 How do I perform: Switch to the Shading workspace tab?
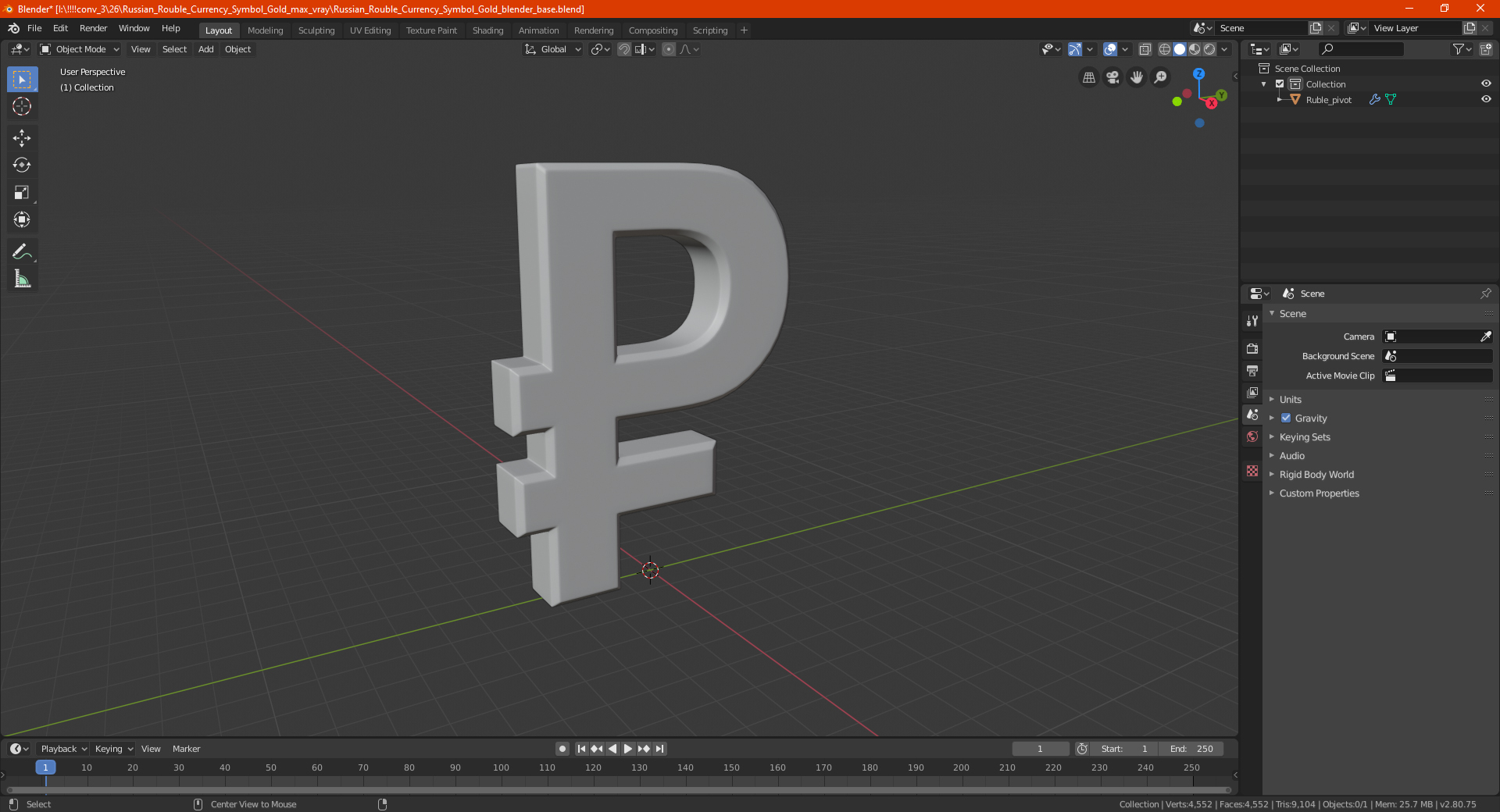click(487, 30)
